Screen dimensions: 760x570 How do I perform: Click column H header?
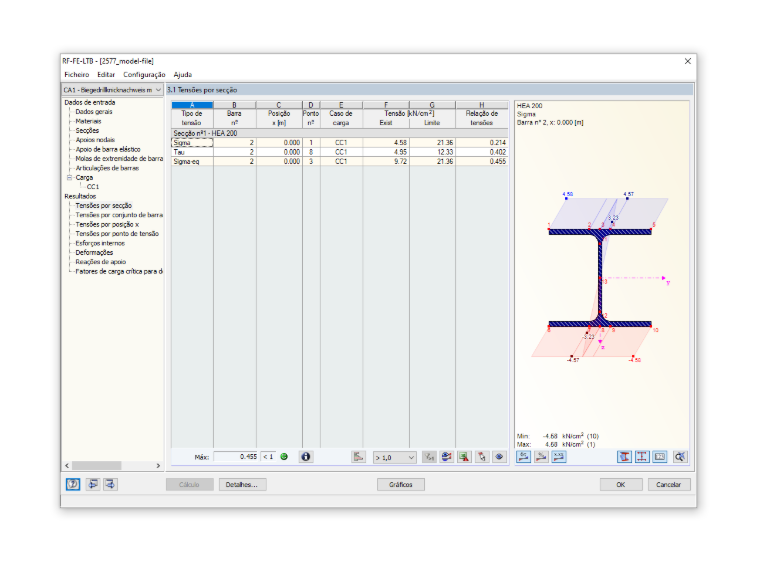[x=482, y=105]
